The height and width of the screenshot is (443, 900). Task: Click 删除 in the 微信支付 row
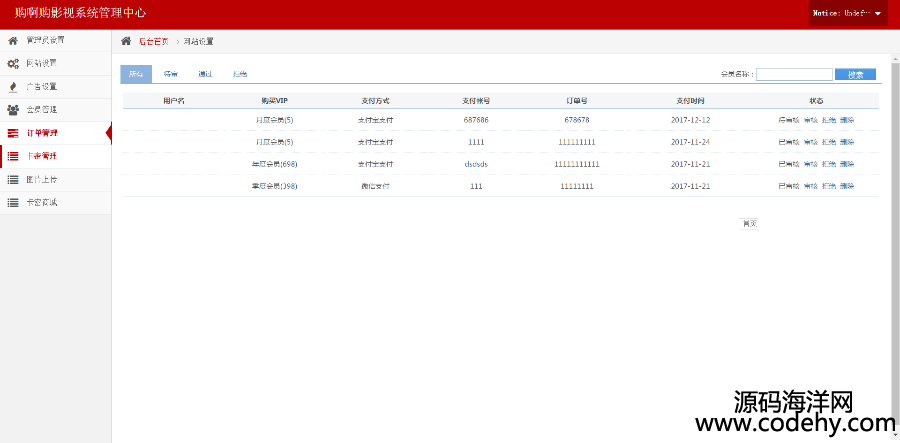(847, 186)
